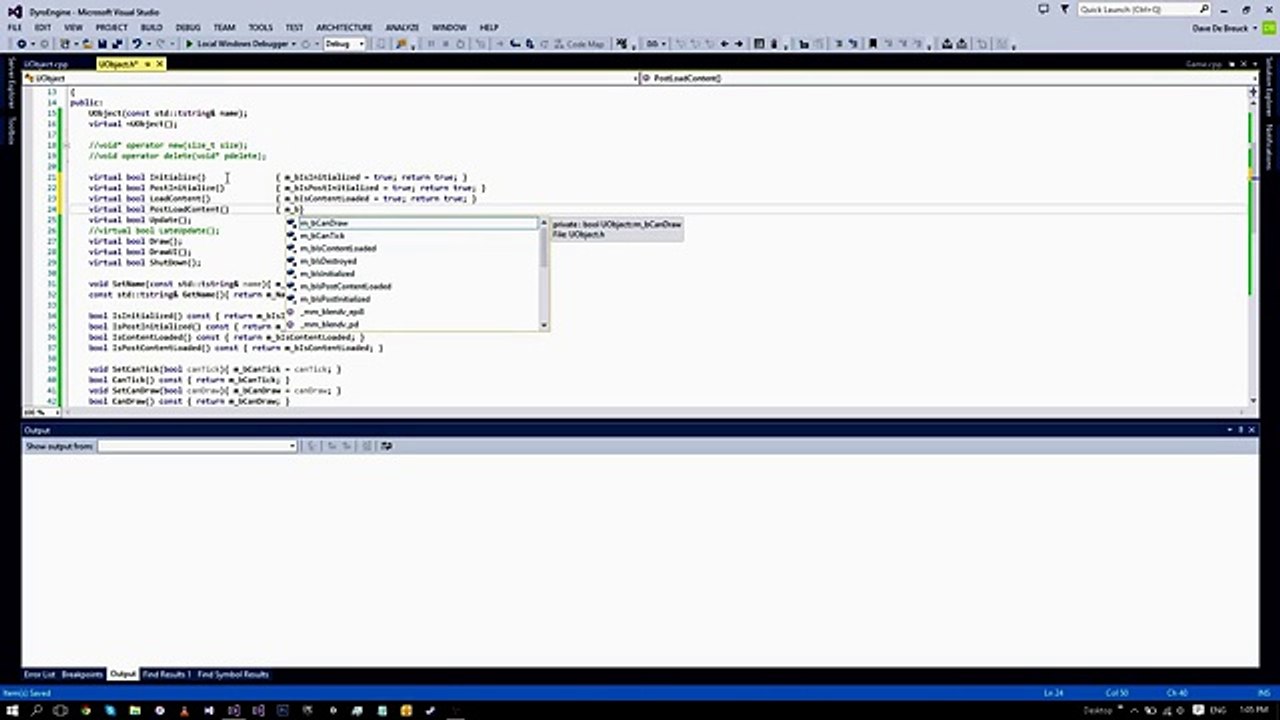This screenshot has width=1280, height=720.
Task: Open the Code Map toolbar button
Action: click(x=580, y=44)
